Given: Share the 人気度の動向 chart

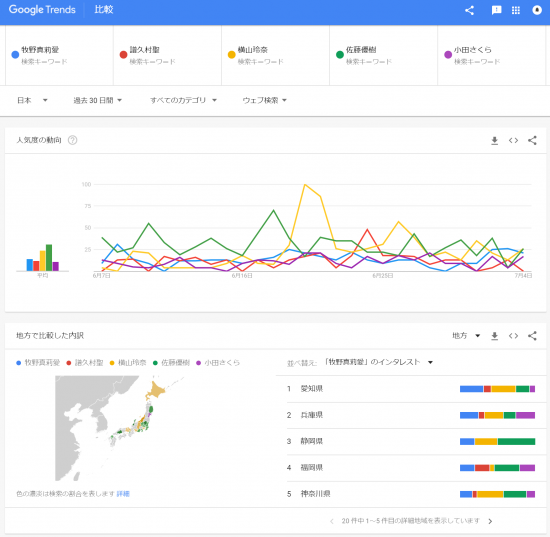Looking at the screenshot, I should click(x=532, y=141).
